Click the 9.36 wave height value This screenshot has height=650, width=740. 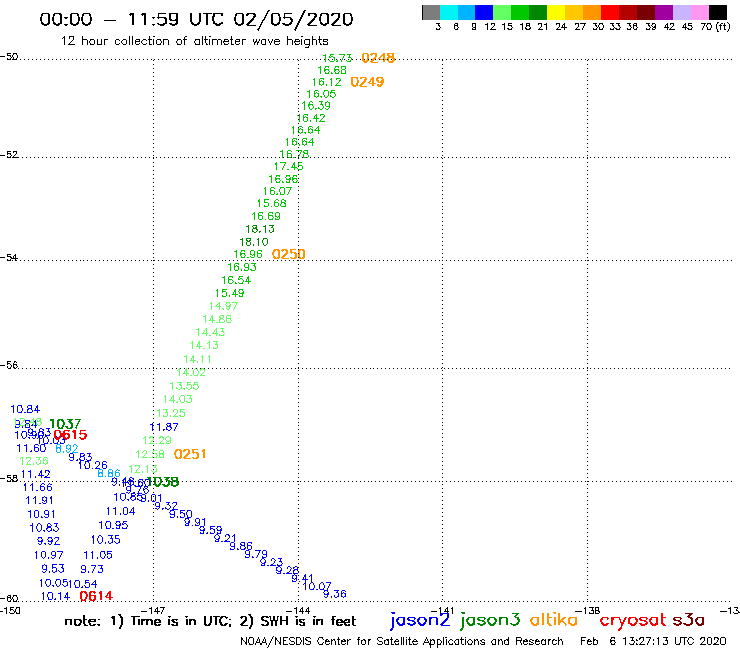[335, 594]
